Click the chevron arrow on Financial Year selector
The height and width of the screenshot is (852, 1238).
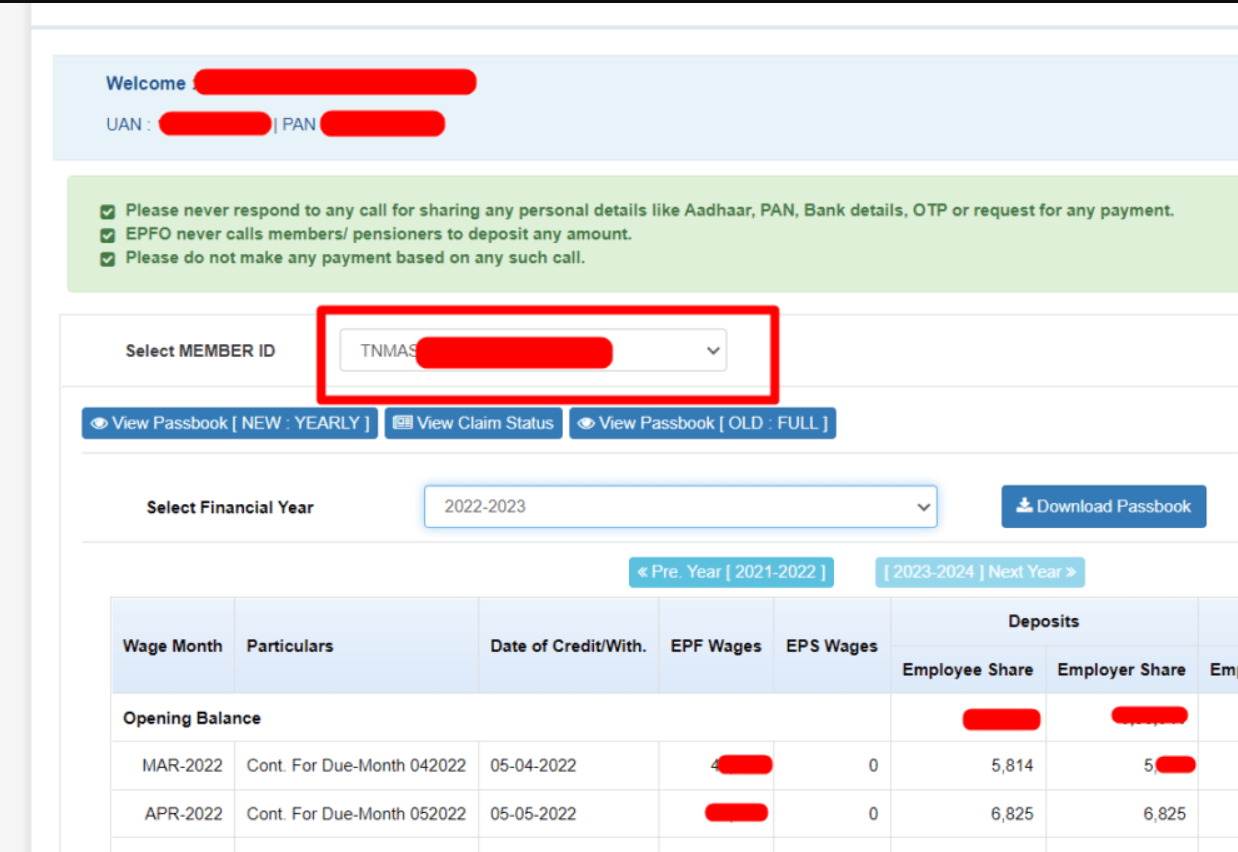[922, 507]
